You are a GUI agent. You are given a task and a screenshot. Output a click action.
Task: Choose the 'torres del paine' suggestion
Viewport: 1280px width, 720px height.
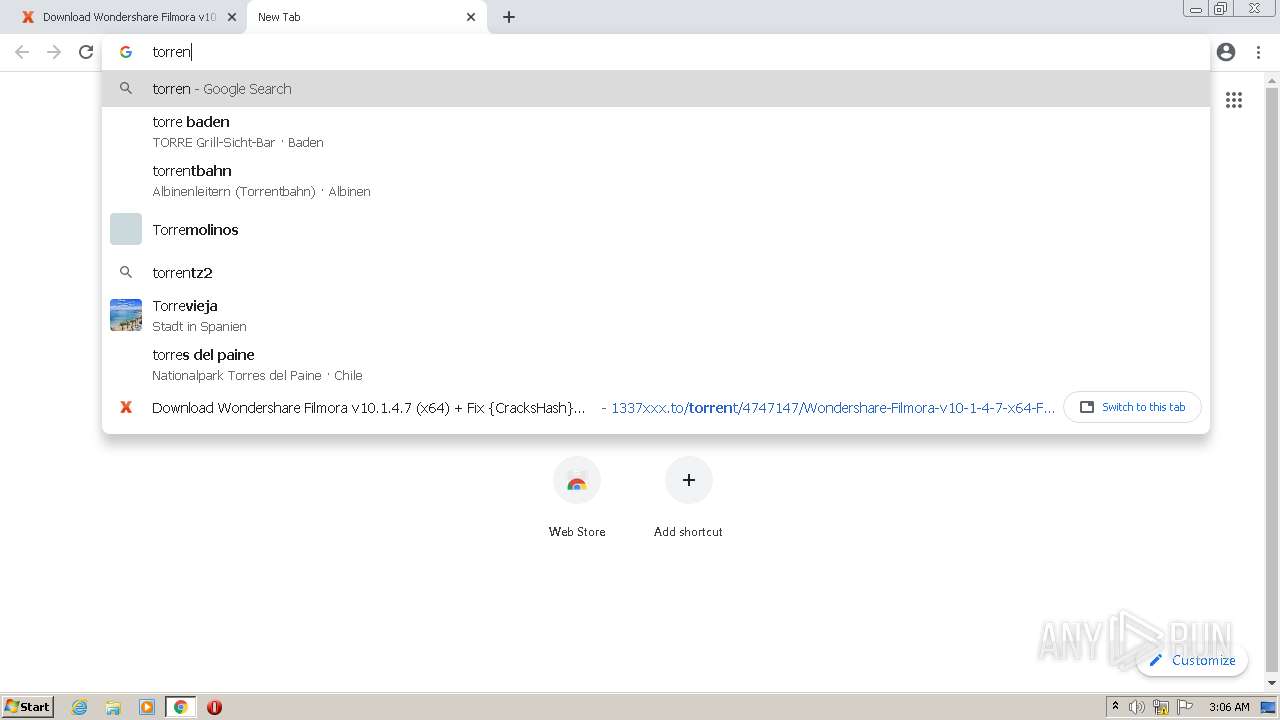(656, 364)
